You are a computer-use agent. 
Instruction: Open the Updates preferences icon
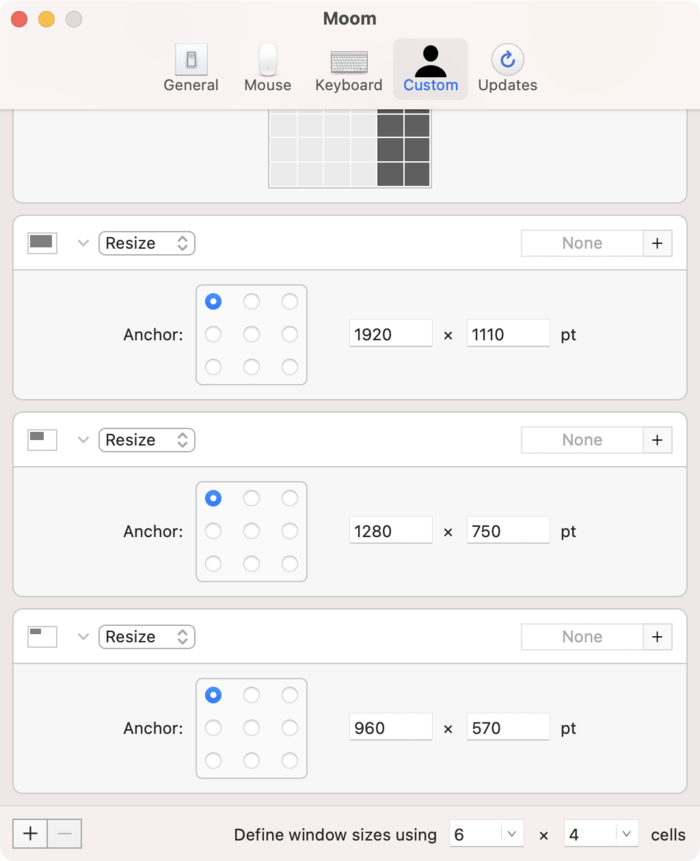pos(507,68)
